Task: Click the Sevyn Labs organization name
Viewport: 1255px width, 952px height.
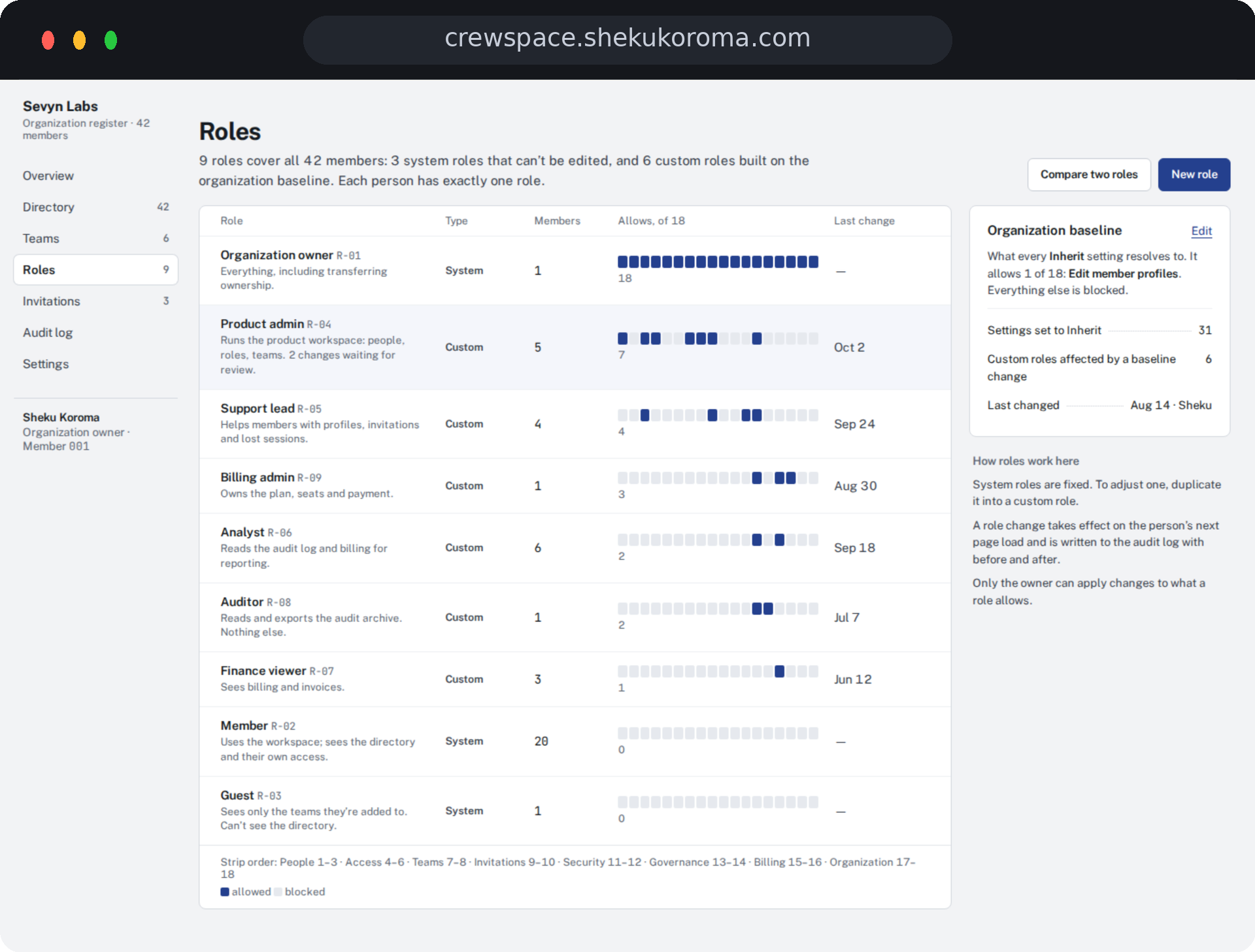Action: (60, 106)
